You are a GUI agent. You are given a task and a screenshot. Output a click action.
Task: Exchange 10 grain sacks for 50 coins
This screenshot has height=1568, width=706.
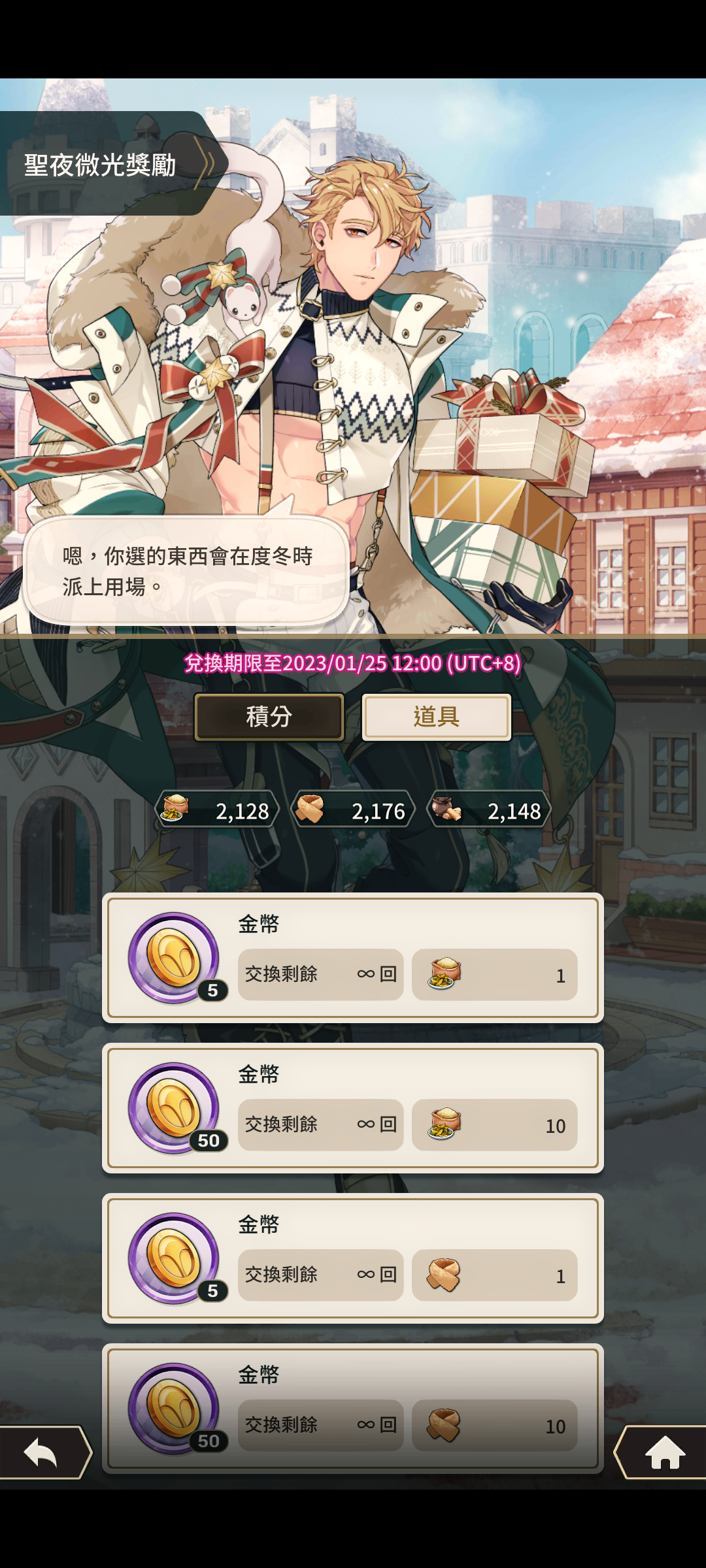click(x=494, y=1124)
